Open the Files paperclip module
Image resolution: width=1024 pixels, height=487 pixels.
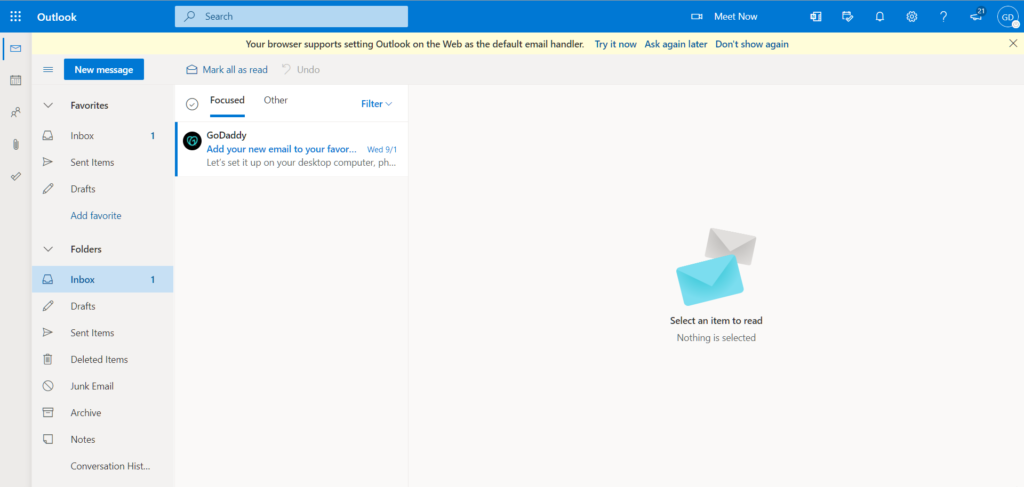pyautogui.click(x=16, y=144)
